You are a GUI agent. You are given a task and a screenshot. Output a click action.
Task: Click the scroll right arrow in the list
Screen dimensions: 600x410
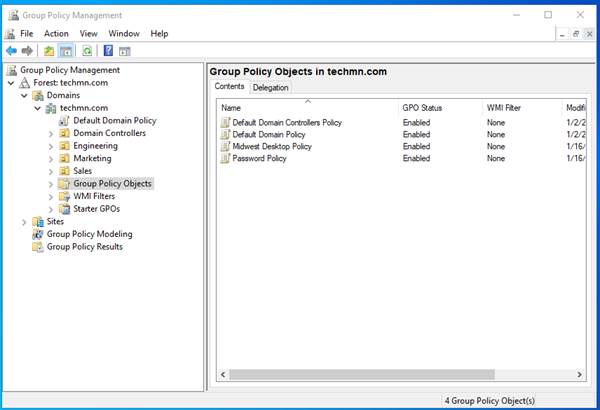click(580, 374)
